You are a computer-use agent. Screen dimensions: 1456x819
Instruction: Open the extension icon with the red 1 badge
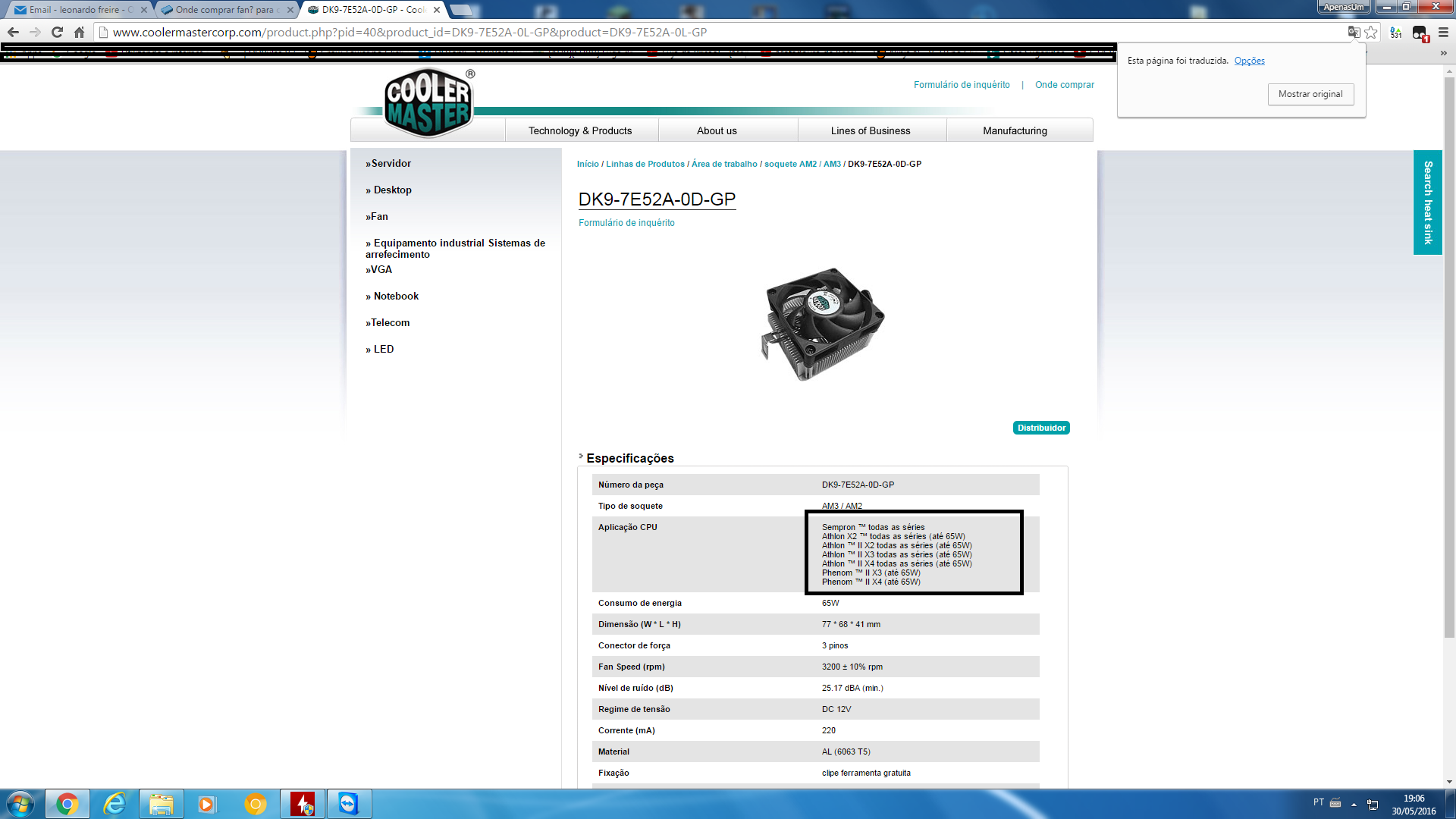pyautogui.click(x=1420, y=33)
